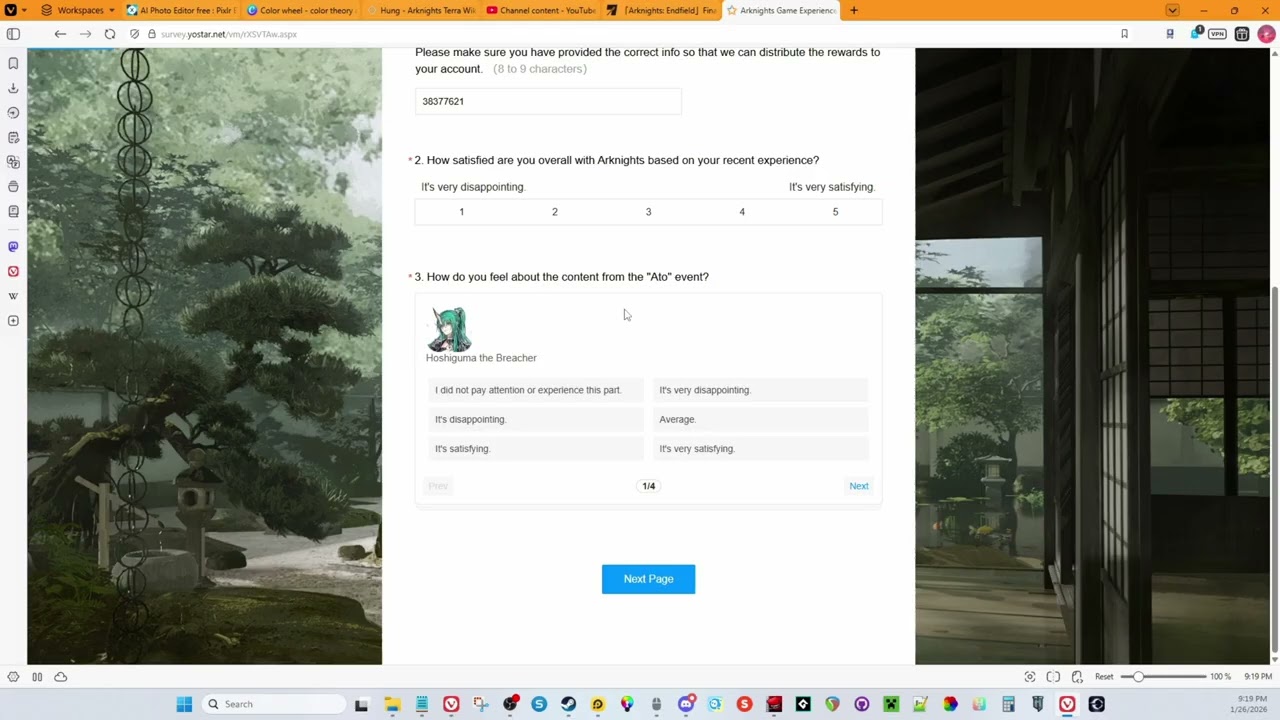Open Windows Start menu
The image size is (1280, 720).
pos(184,704)
